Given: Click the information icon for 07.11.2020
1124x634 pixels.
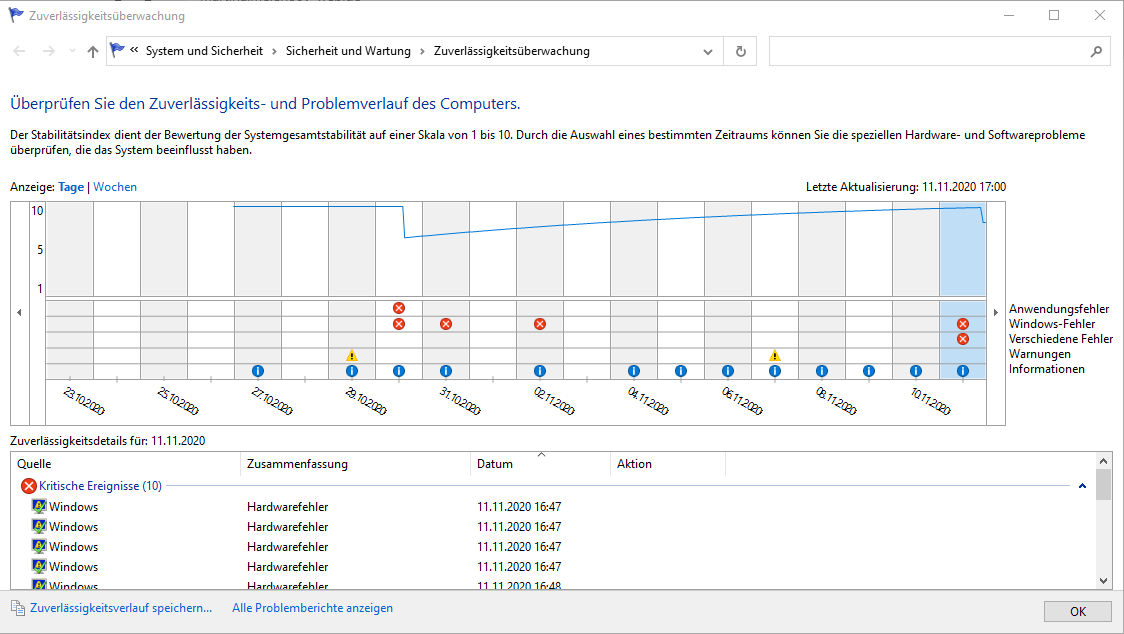Looking at the screenshot, I should (775, 371).
